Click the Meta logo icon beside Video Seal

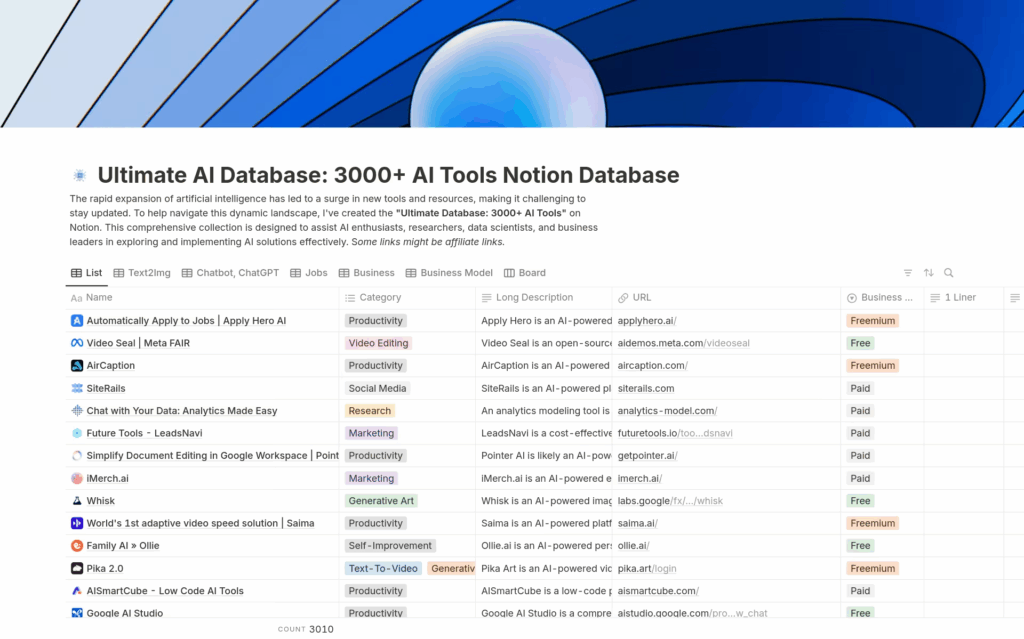77,343
